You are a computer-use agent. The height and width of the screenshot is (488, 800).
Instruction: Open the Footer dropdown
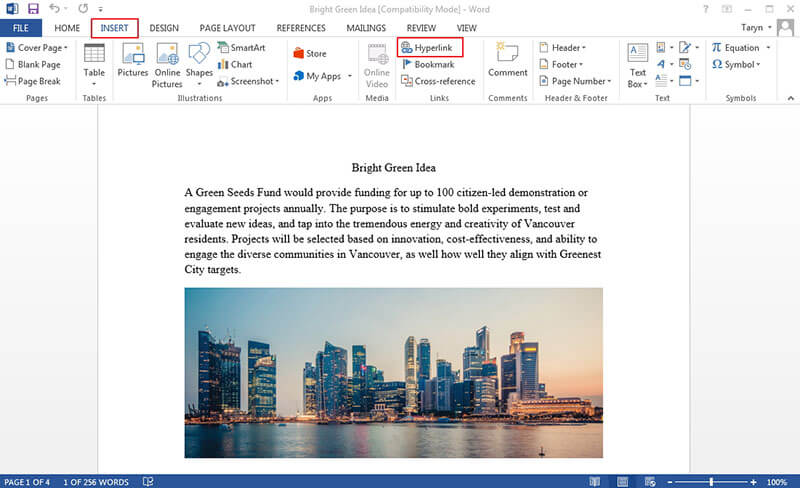coord(561,64)
